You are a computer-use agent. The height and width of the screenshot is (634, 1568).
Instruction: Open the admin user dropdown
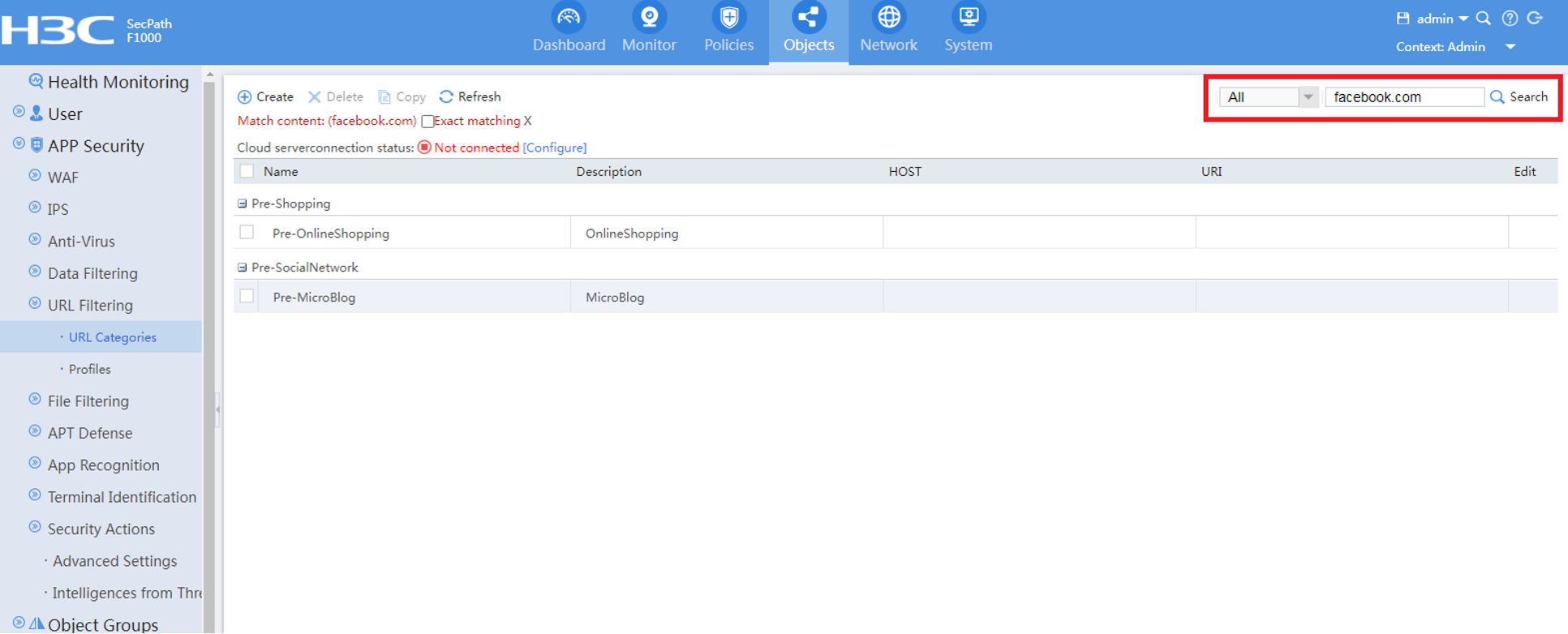pos(1442,19)
